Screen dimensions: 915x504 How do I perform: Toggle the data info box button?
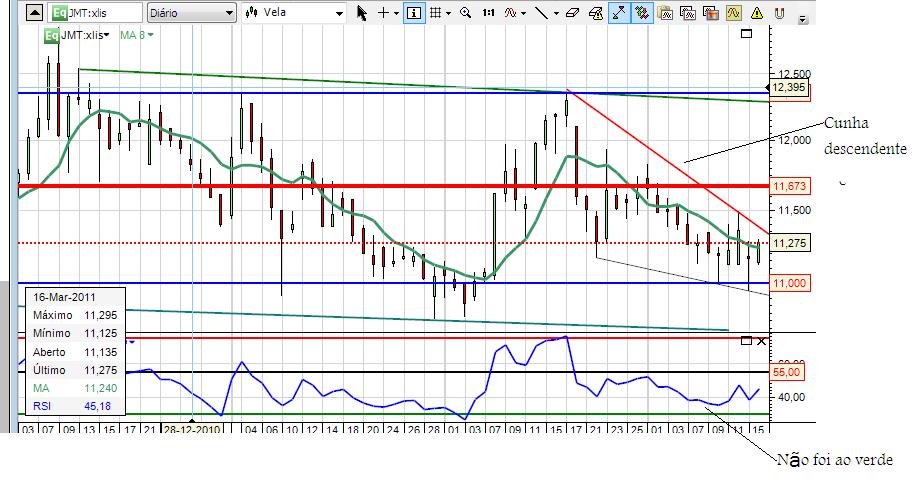pyautogui.click(x=414, y=13)
